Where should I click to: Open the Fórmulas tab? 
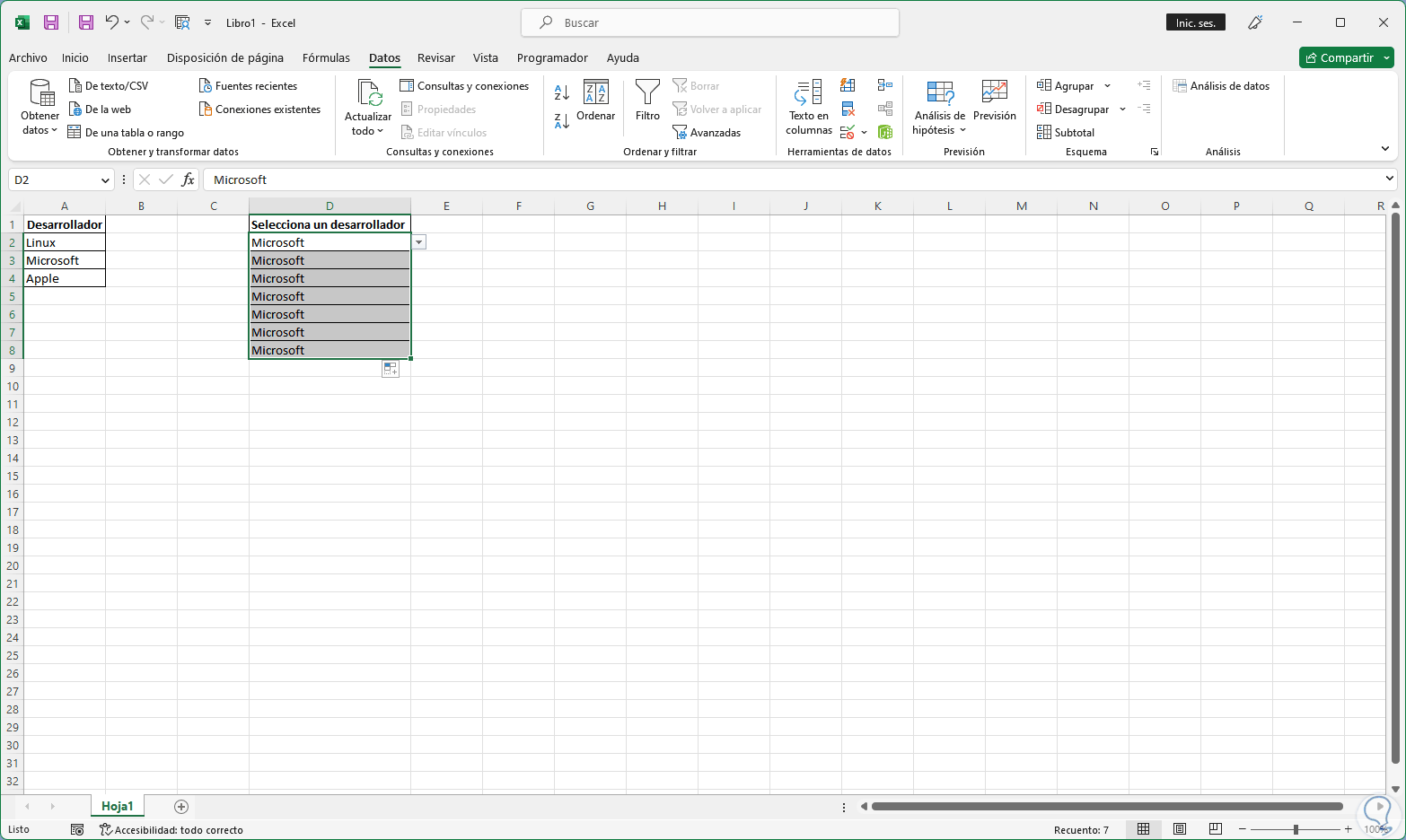pos(326,57)
